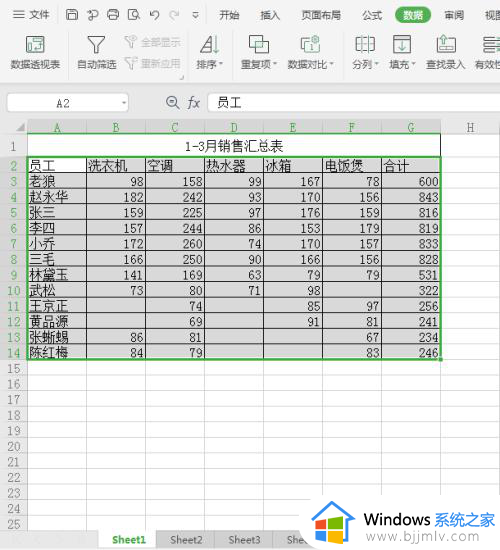Switch to the Sheet2 tab
Image resolution: width=500 pixels, height=550 pixels.
(186, 539)
